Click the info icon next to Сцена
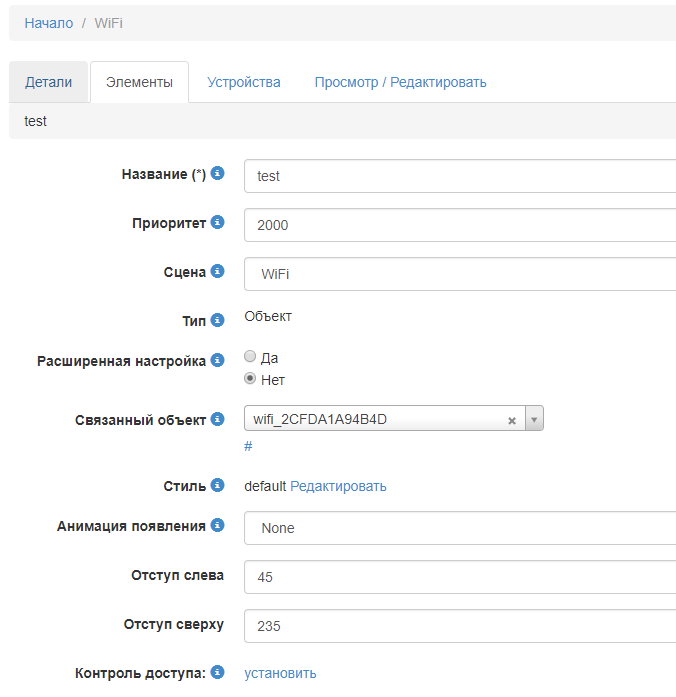676x697 pixels. [218, 272]
